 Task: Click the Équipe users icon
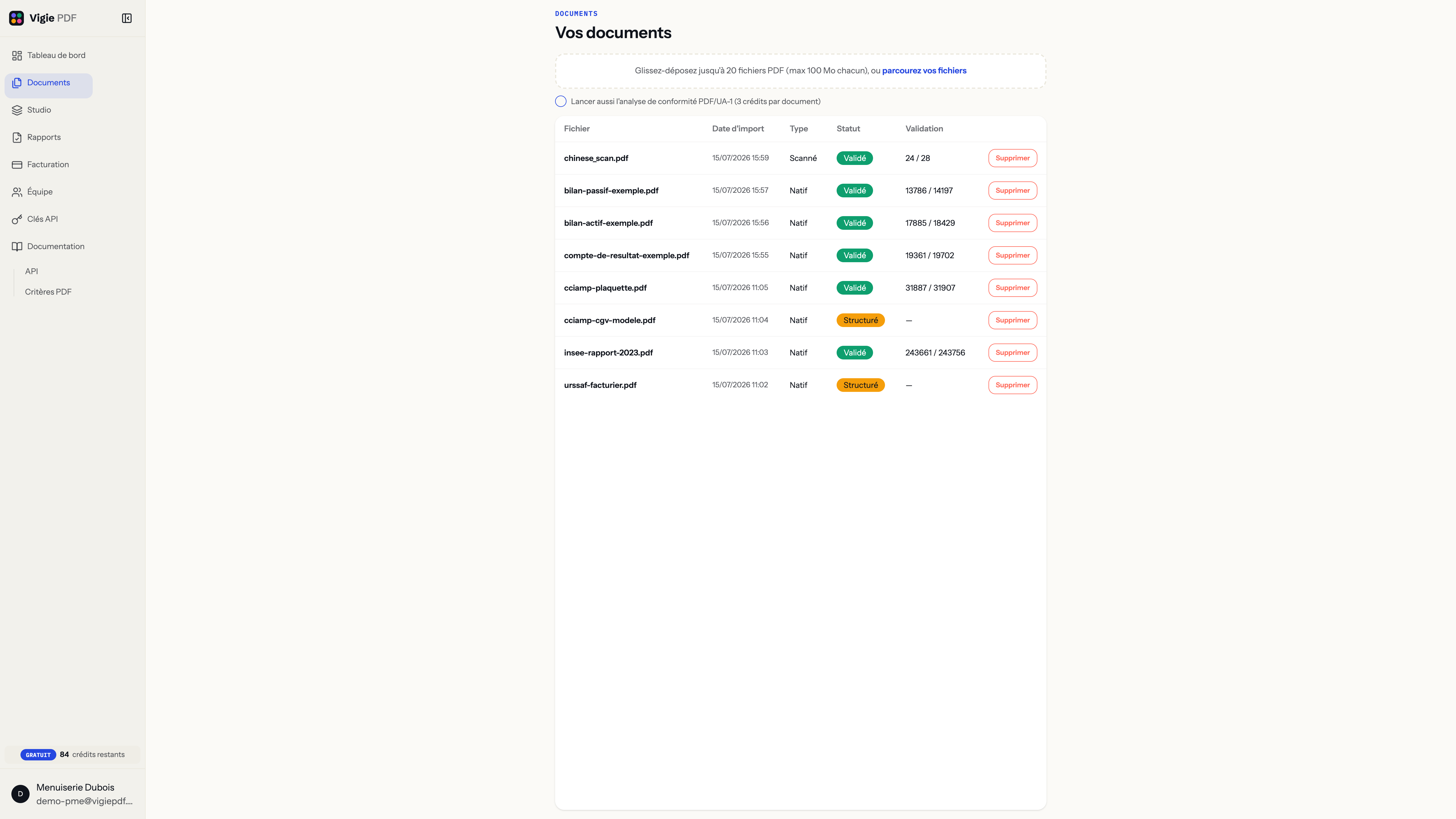[17, 192]
